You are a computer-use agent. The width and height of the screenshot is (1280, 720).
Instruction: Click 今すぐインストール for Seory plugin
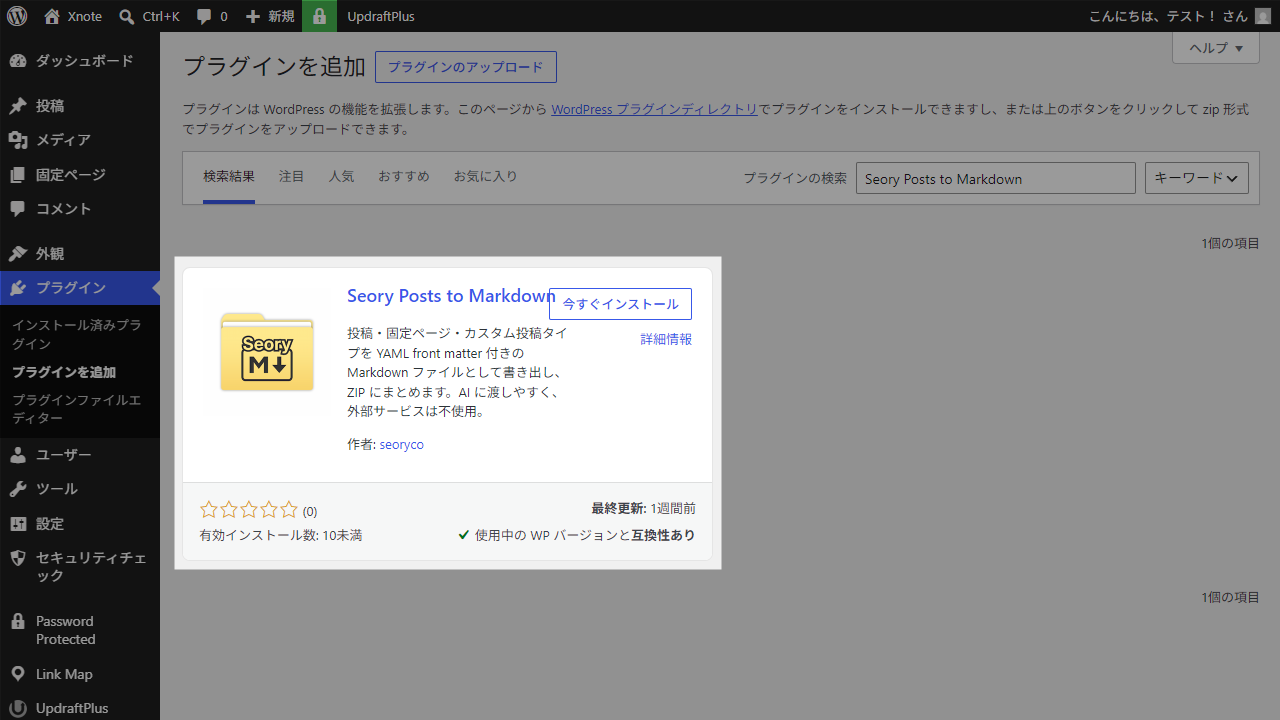click(620, 304)
